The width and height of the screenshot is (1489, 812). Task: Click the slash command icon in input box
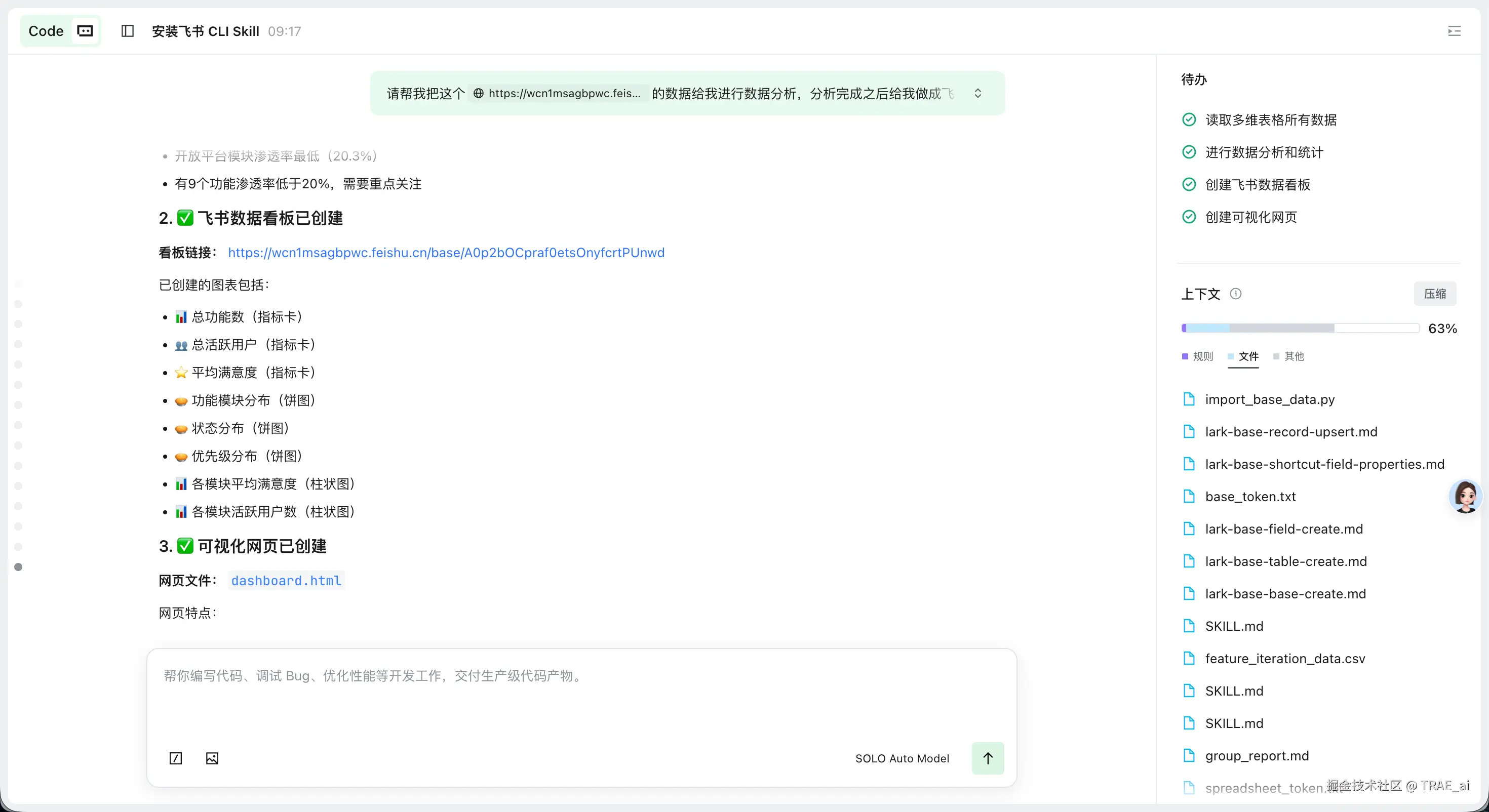pyautogui.click(x=176, y=758)
